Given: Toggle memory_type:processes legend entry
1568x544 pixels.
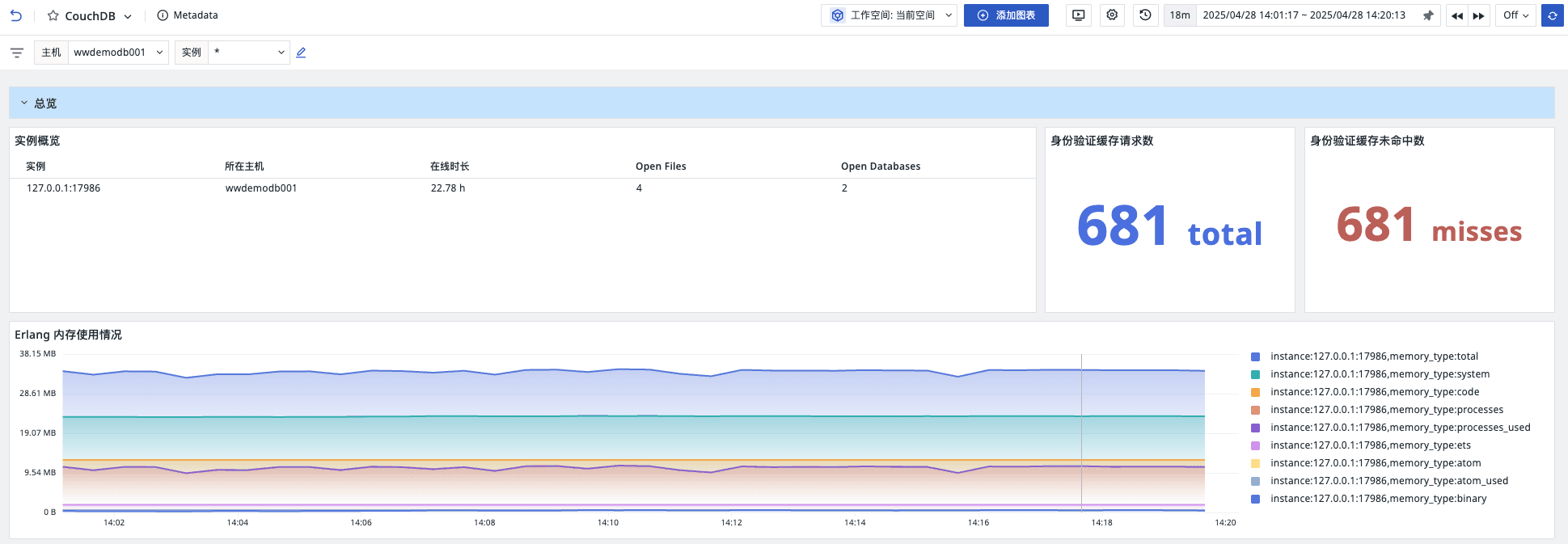Looking at the screenshot, I should tap(1386, 410).
